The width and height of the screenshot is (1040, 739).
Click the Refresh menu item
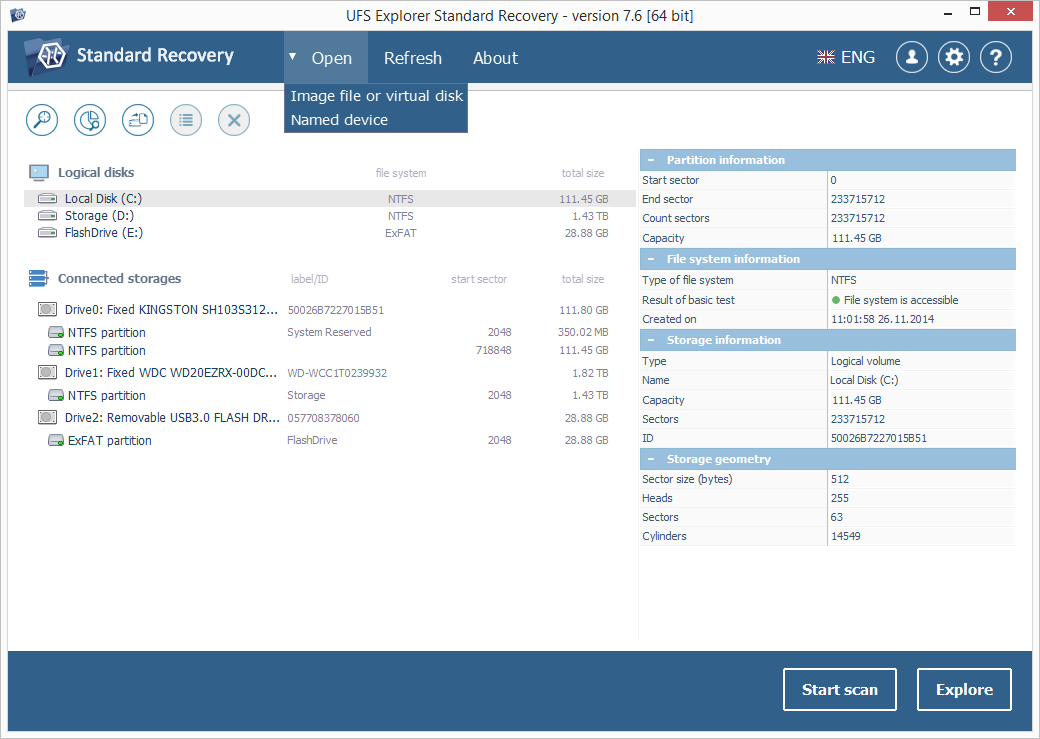[x=413, y=58]
